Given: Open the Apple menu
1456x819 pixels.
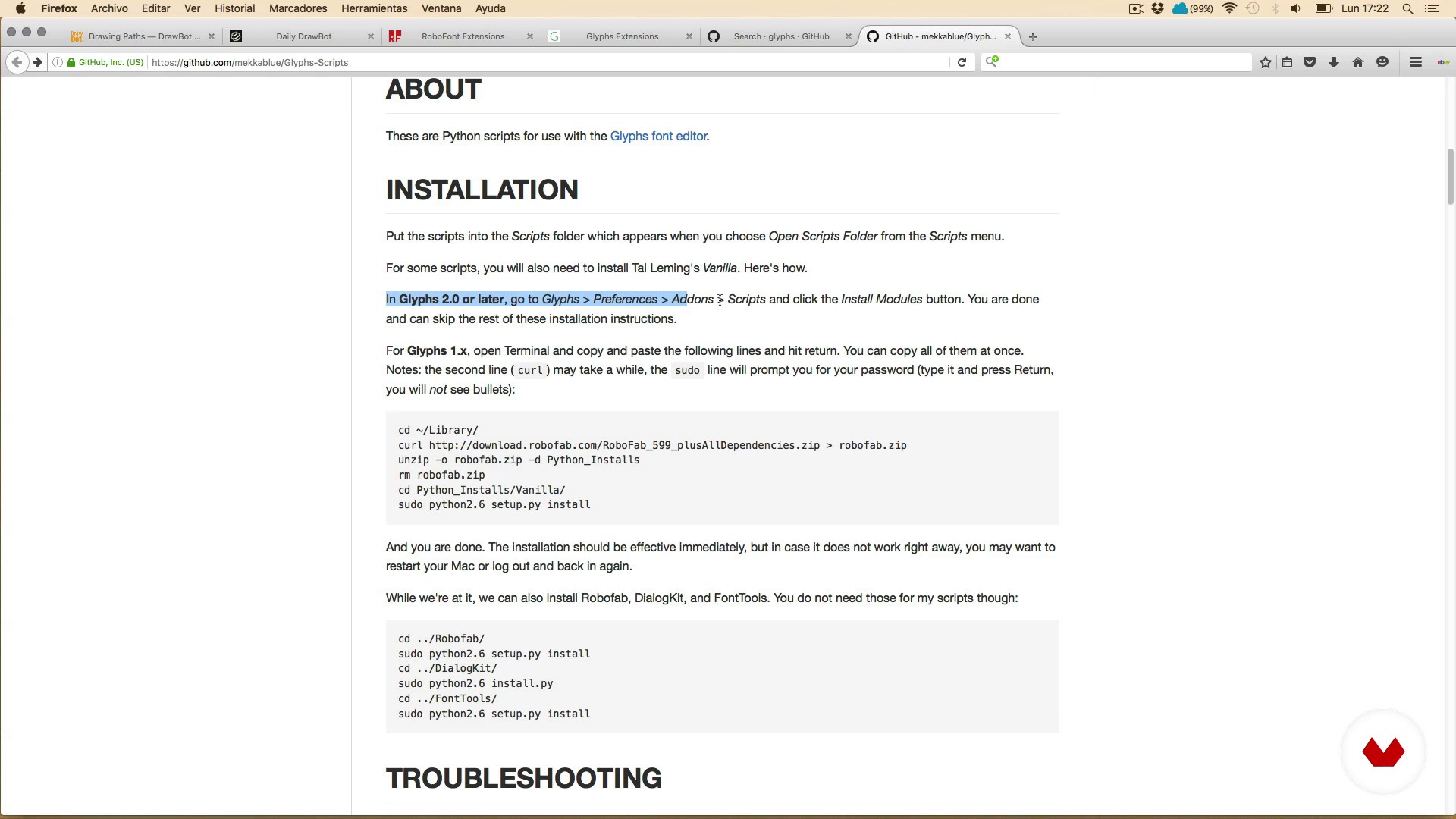Looking at the screenshot, I should pos(20,8).
